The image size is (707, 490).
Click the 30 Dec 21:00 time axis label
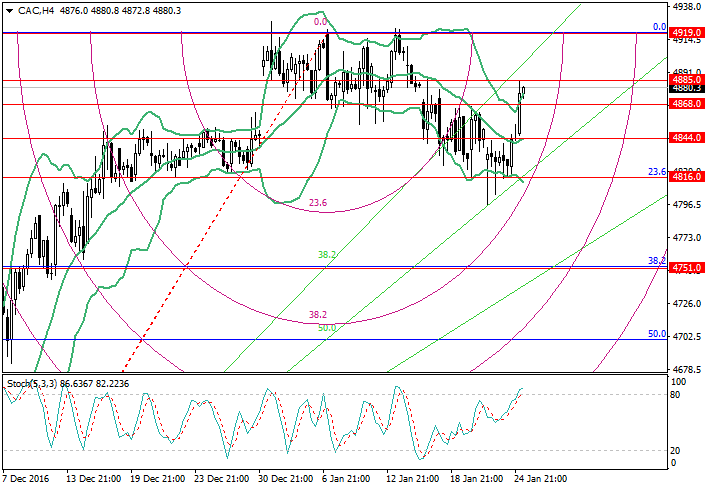coord(285,478)
